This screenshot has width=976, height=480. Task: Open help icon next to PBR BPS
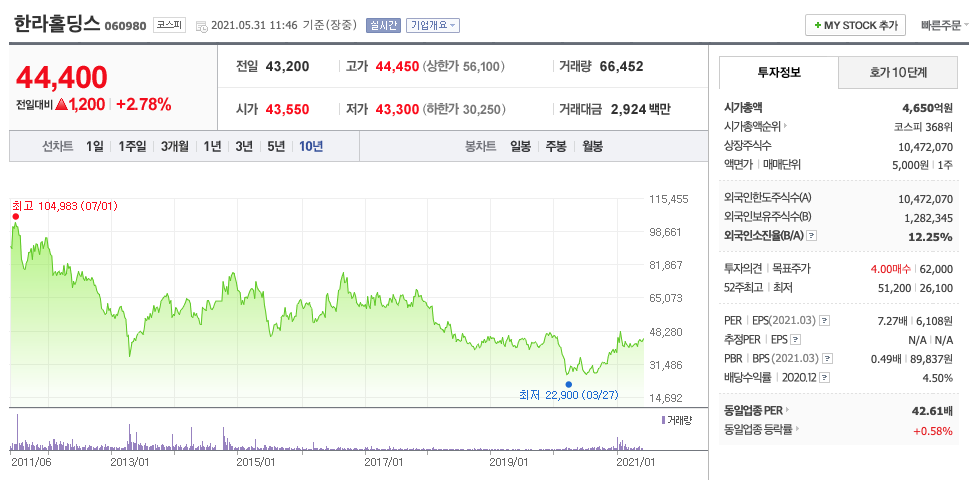(825, 359)
